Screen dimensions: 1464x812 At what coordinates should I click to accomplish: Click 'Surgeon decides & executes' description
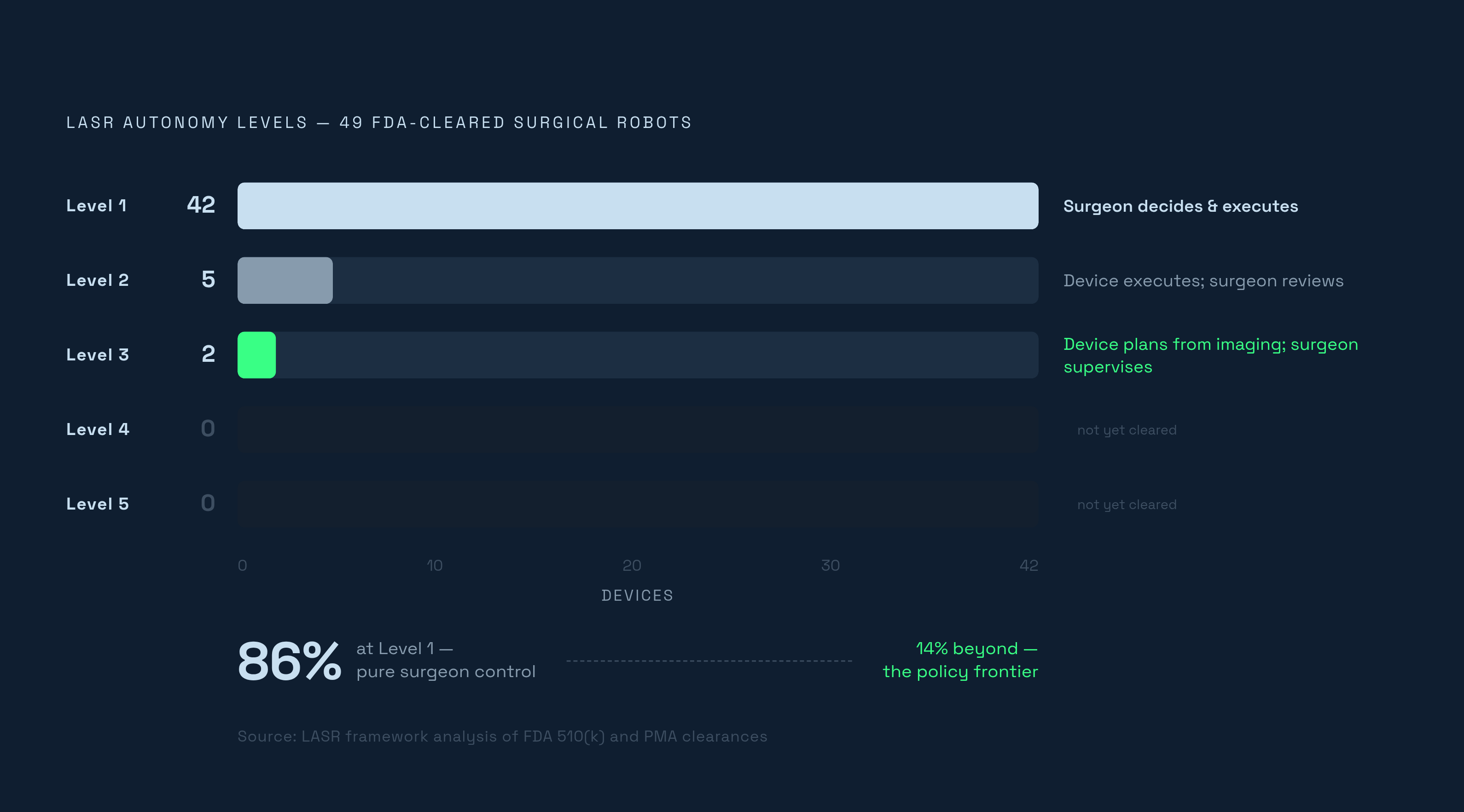1180,206
